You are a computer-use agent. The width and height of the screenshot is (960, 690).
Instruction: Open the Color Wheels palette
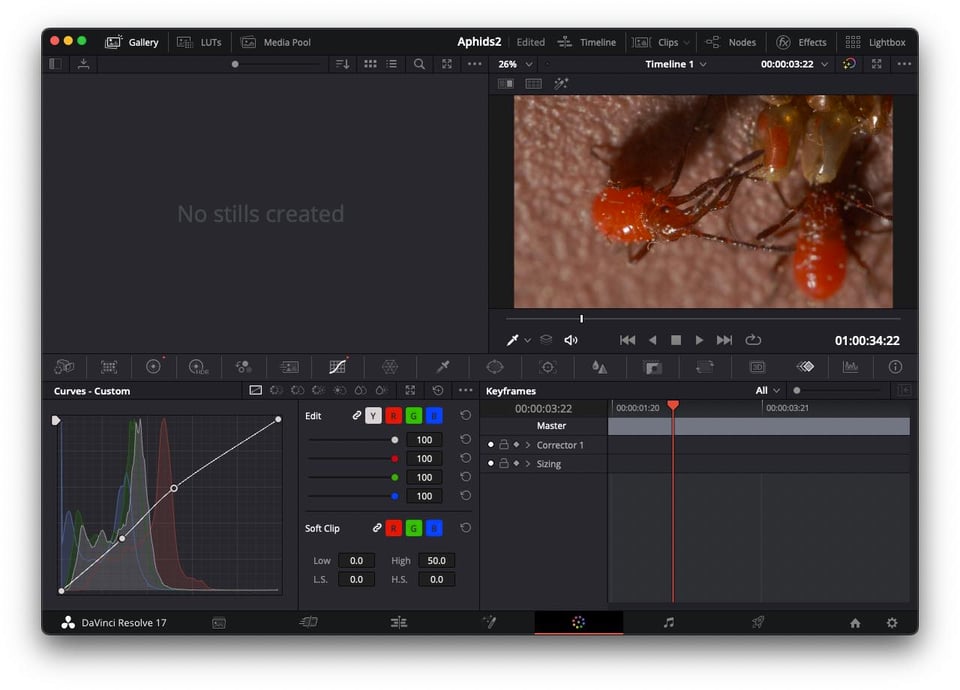click(x=153, y=367)
